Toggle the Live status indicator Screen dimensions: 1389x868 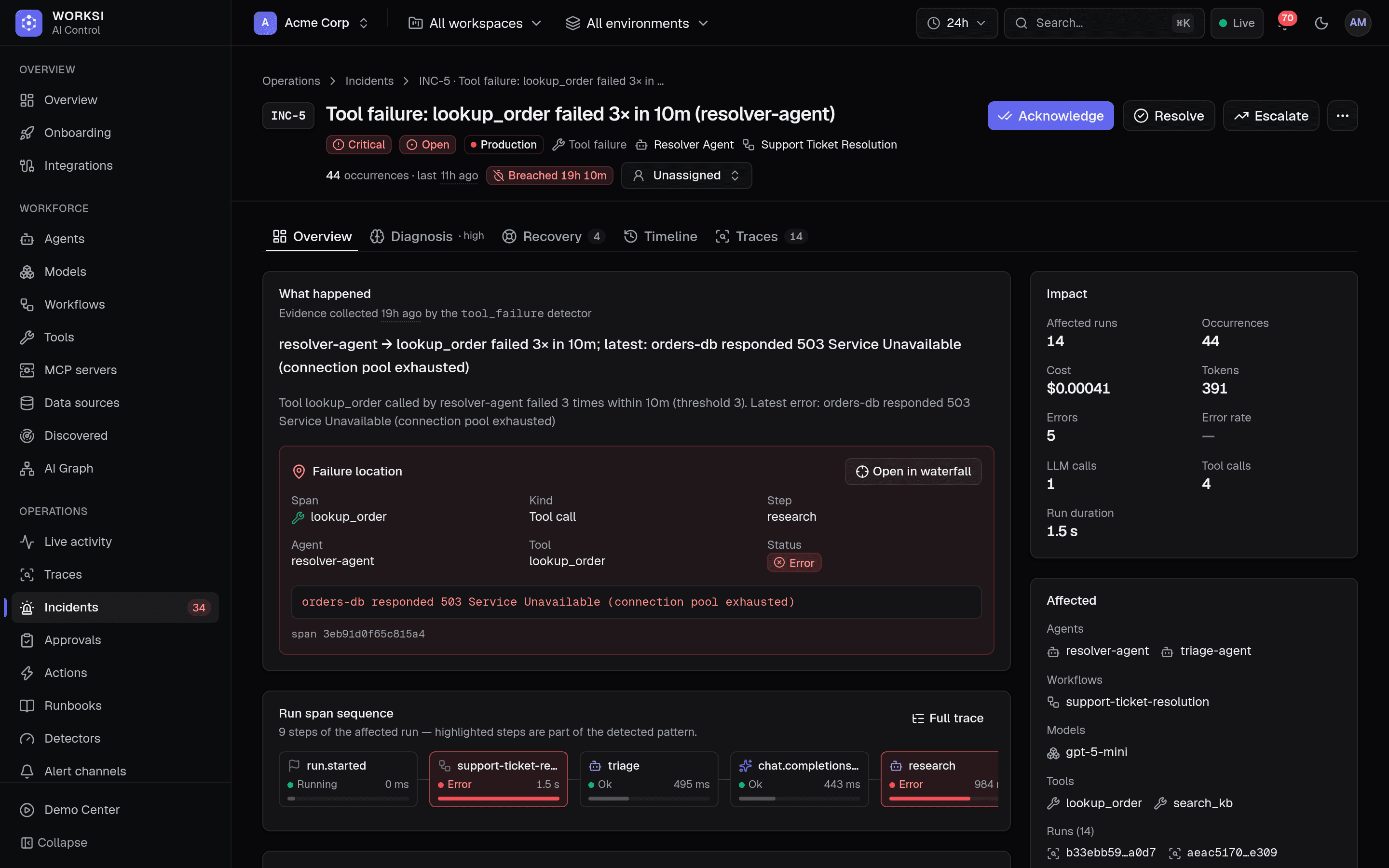point(1236,23)
